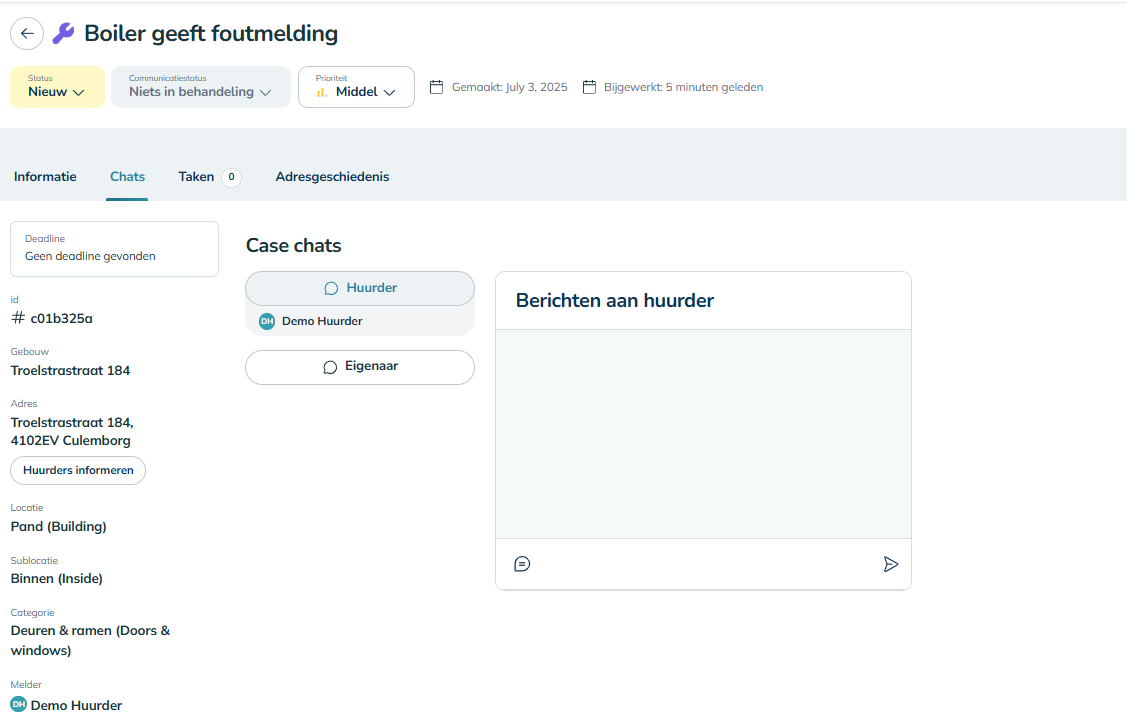Select the Huurder chat button
This screenshot has height=721, width=1127.
point(360,288)
